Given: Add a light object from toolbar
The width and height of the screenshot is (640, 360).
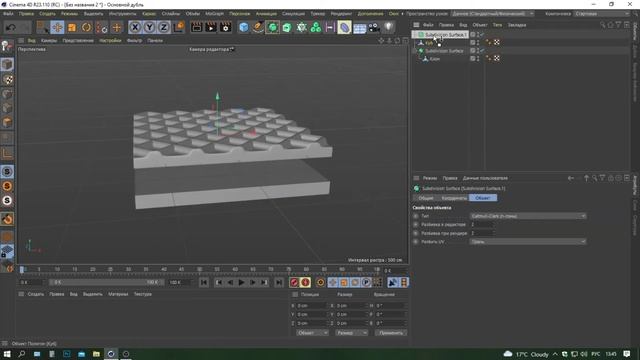Looking at the screenshot, I should pos(388,27).
